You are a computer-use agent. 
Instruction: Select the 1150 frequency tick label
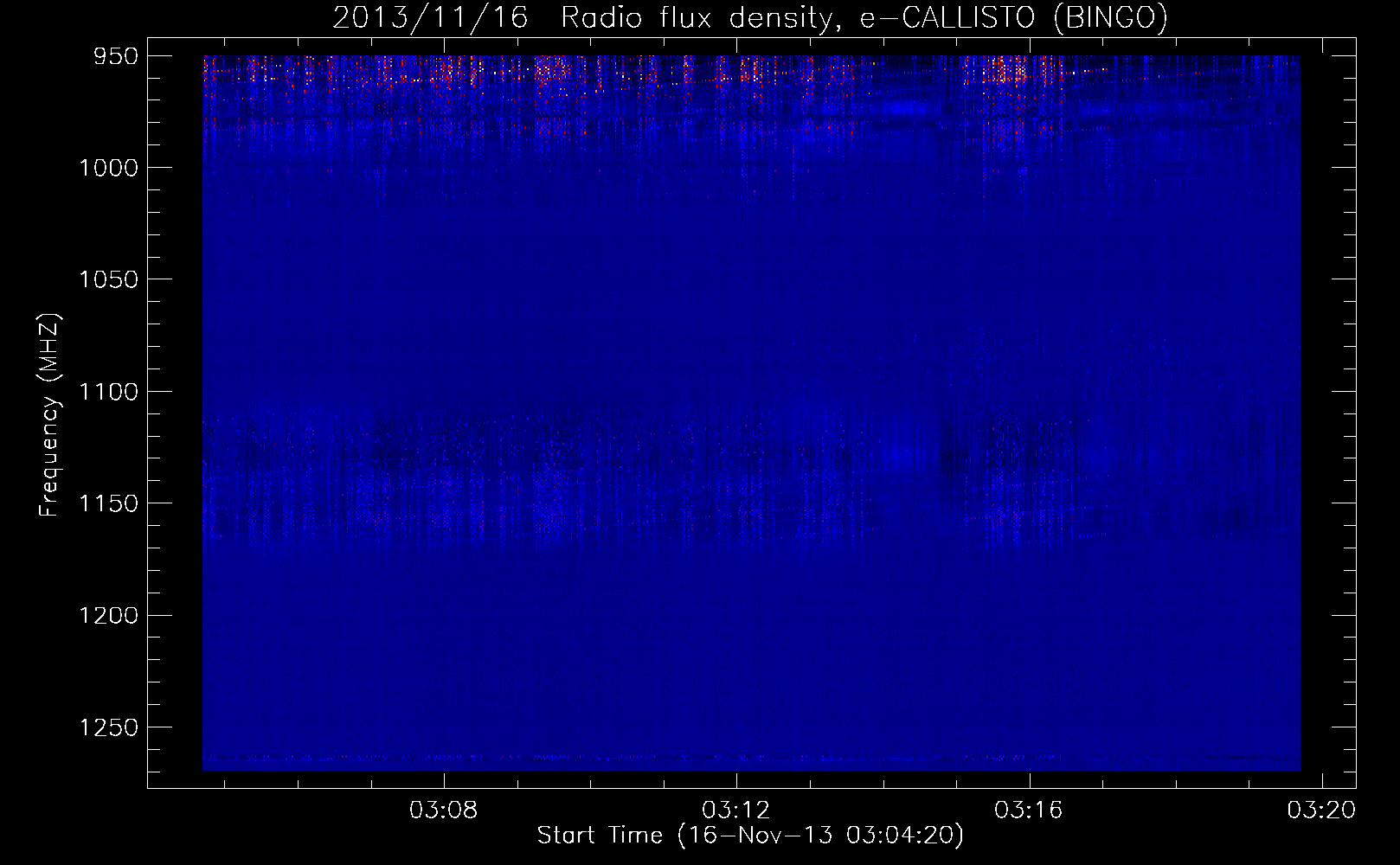tap(108, 503)
